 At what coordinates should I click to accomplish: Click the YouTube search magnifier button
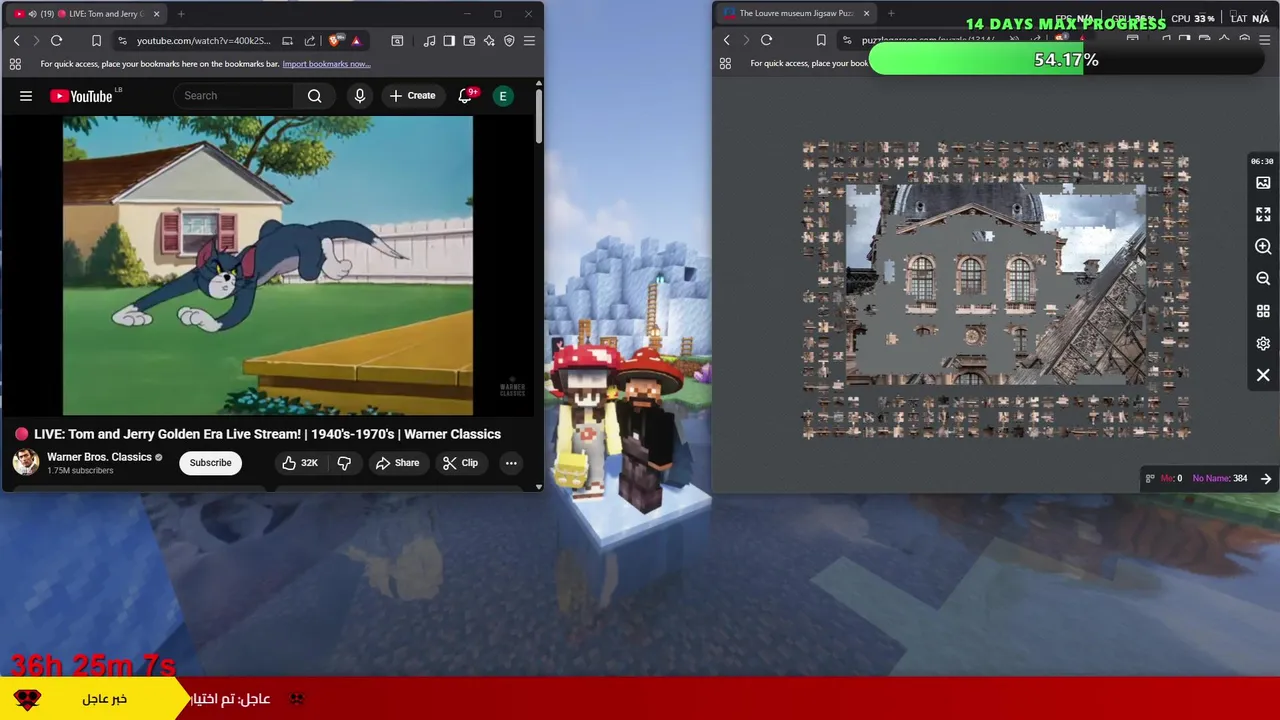coord(315,96)
